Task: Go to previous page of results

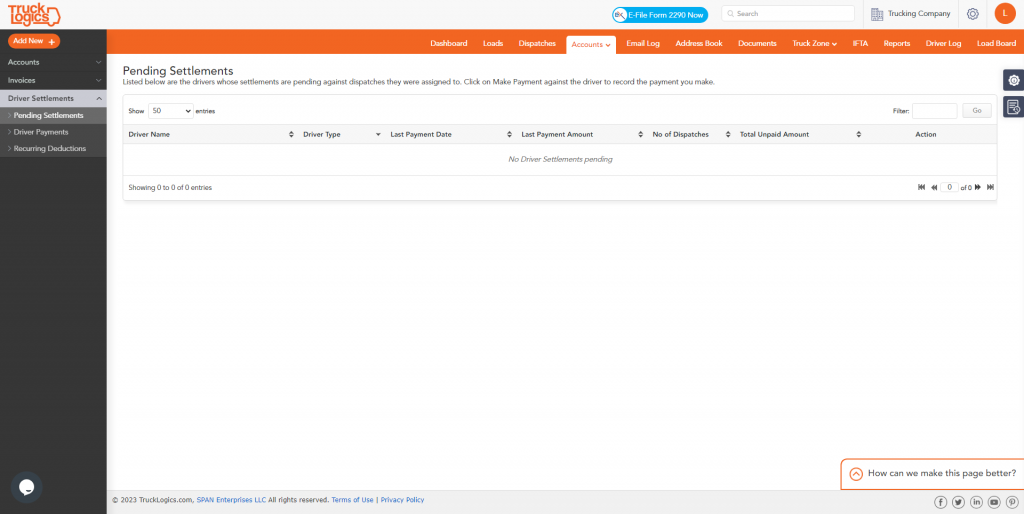Action: pos(934,187)
